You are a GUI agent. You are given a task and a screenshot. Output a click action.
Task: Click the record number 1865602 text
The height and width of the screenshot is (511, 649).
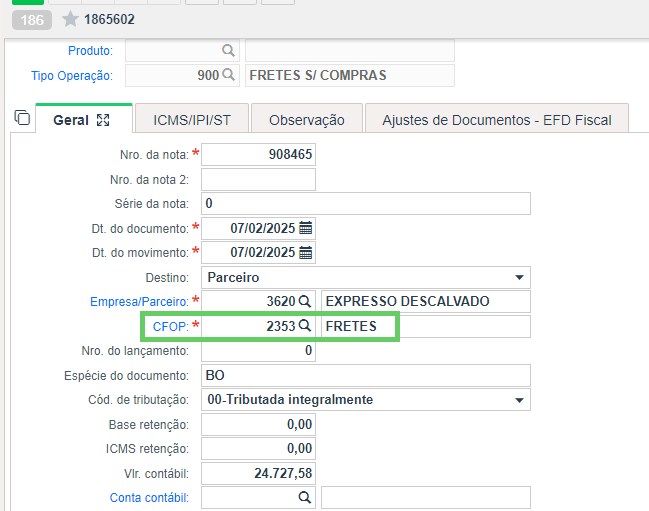109,19
